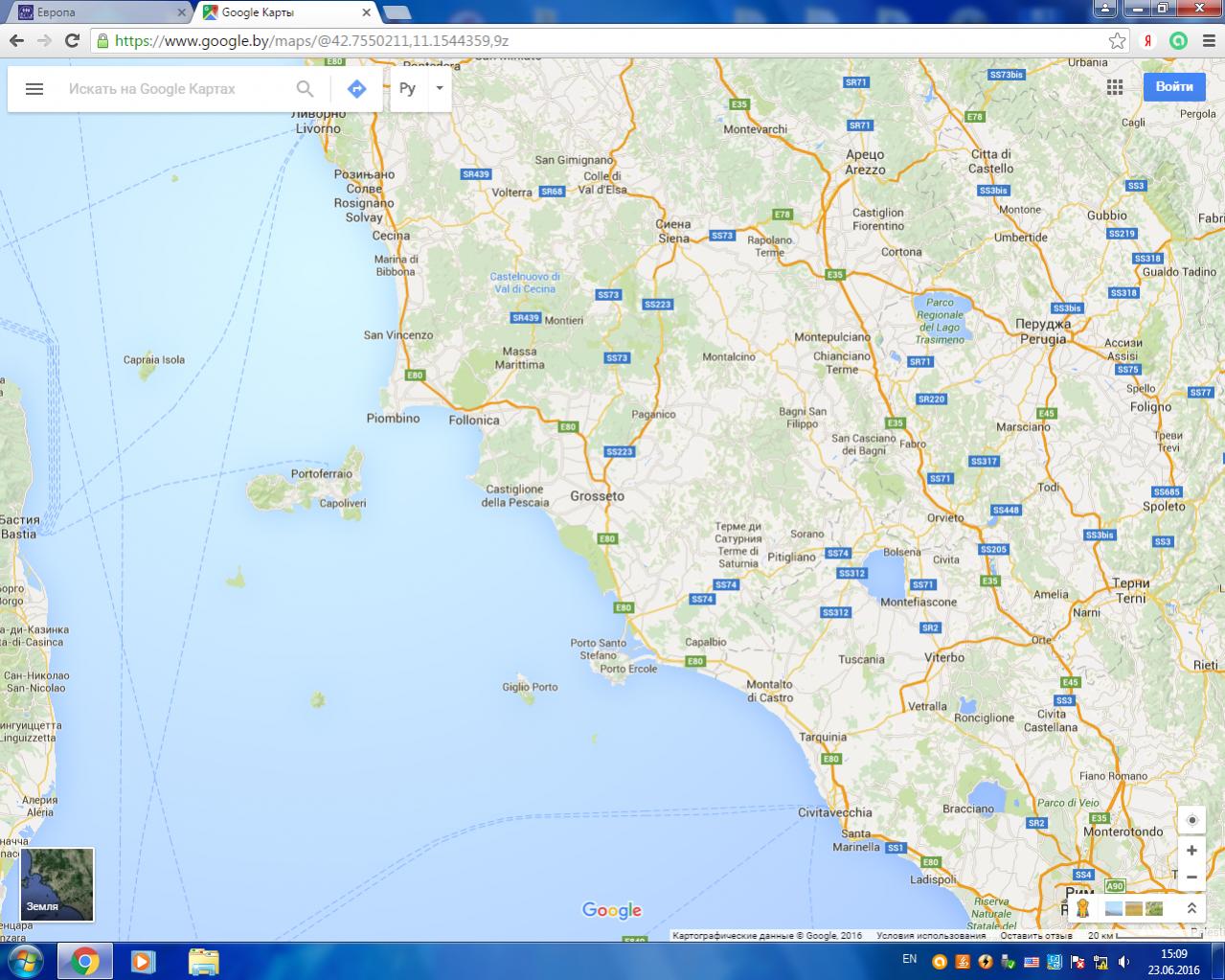Screen dimensions: 1225x980
Task: Click the Yandex extension icon
Action: click(x=1147, y=41)
